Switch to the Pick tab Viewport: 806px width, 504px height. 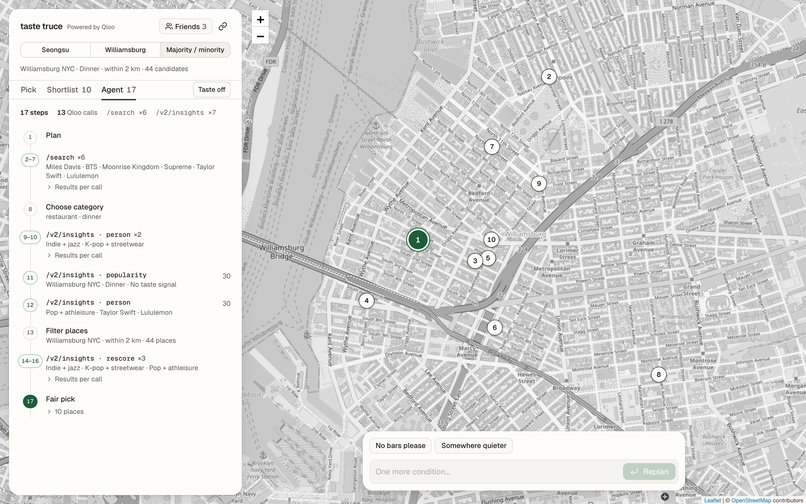point(28,89)
